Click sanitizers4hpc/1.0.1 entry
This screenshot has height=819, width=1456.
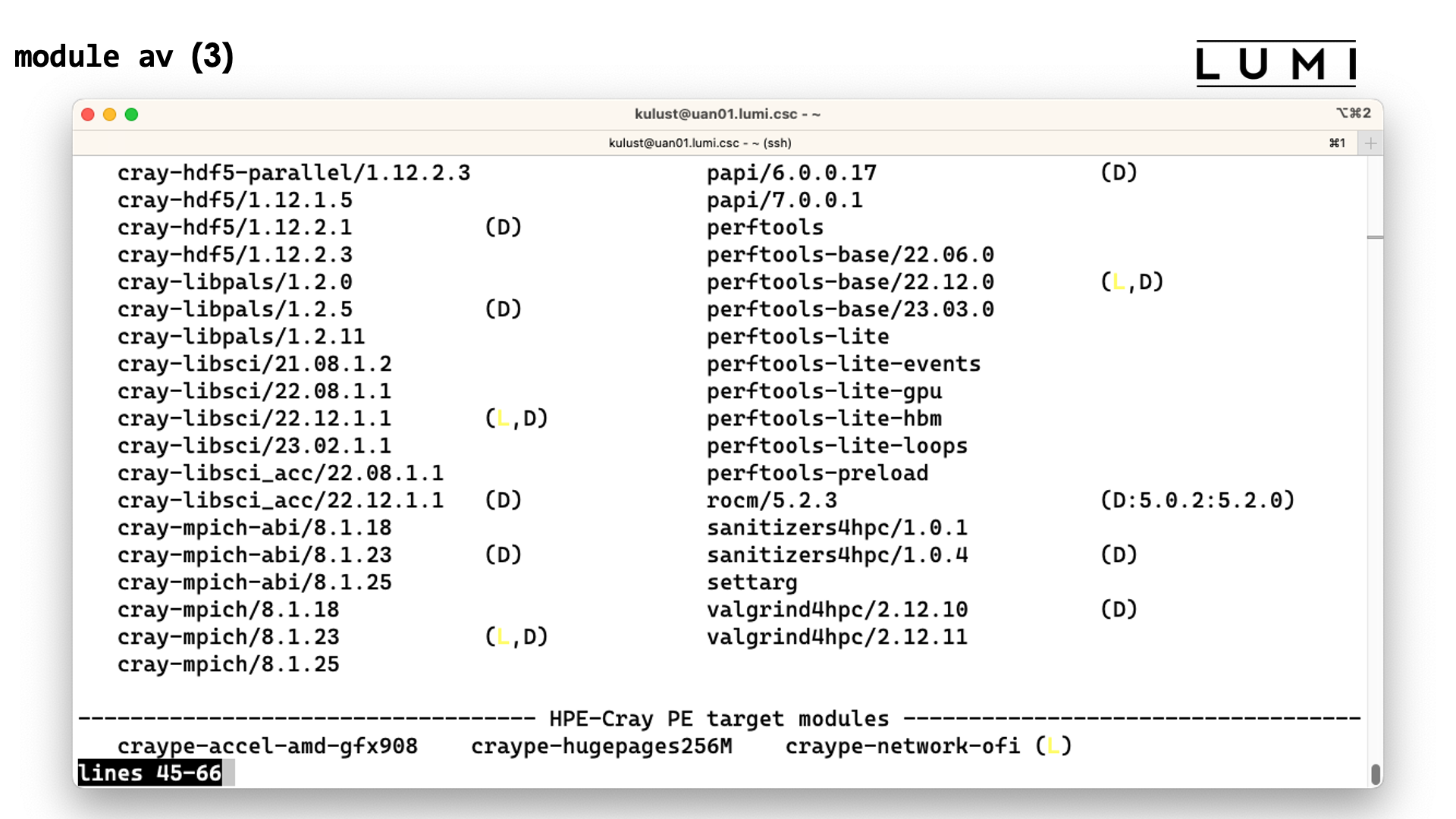tap(837, 528)
